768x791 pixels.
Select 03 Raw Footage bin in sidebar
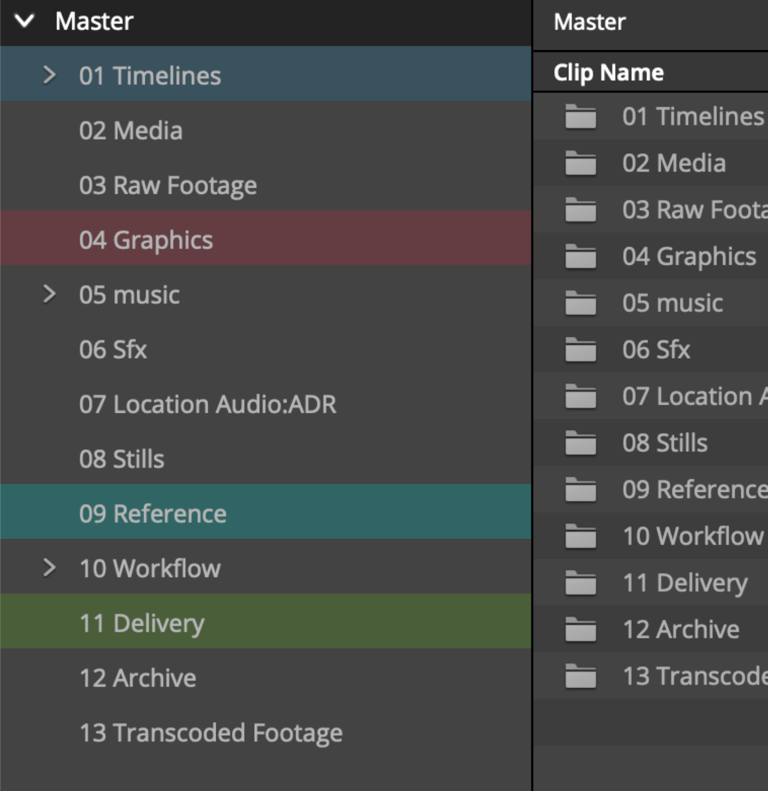[168, 185]
